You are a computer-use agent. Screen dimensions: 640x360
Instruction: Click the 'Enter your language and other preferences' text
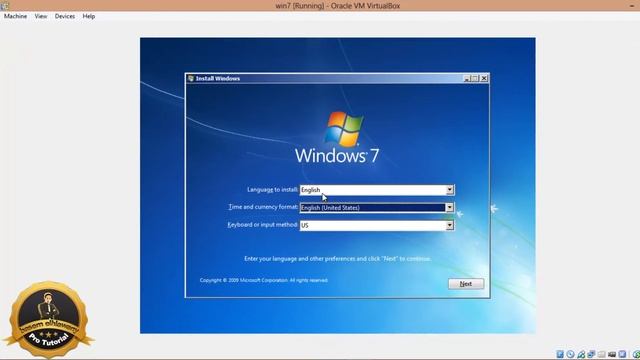pyautogui.click(x=337, y=259)
